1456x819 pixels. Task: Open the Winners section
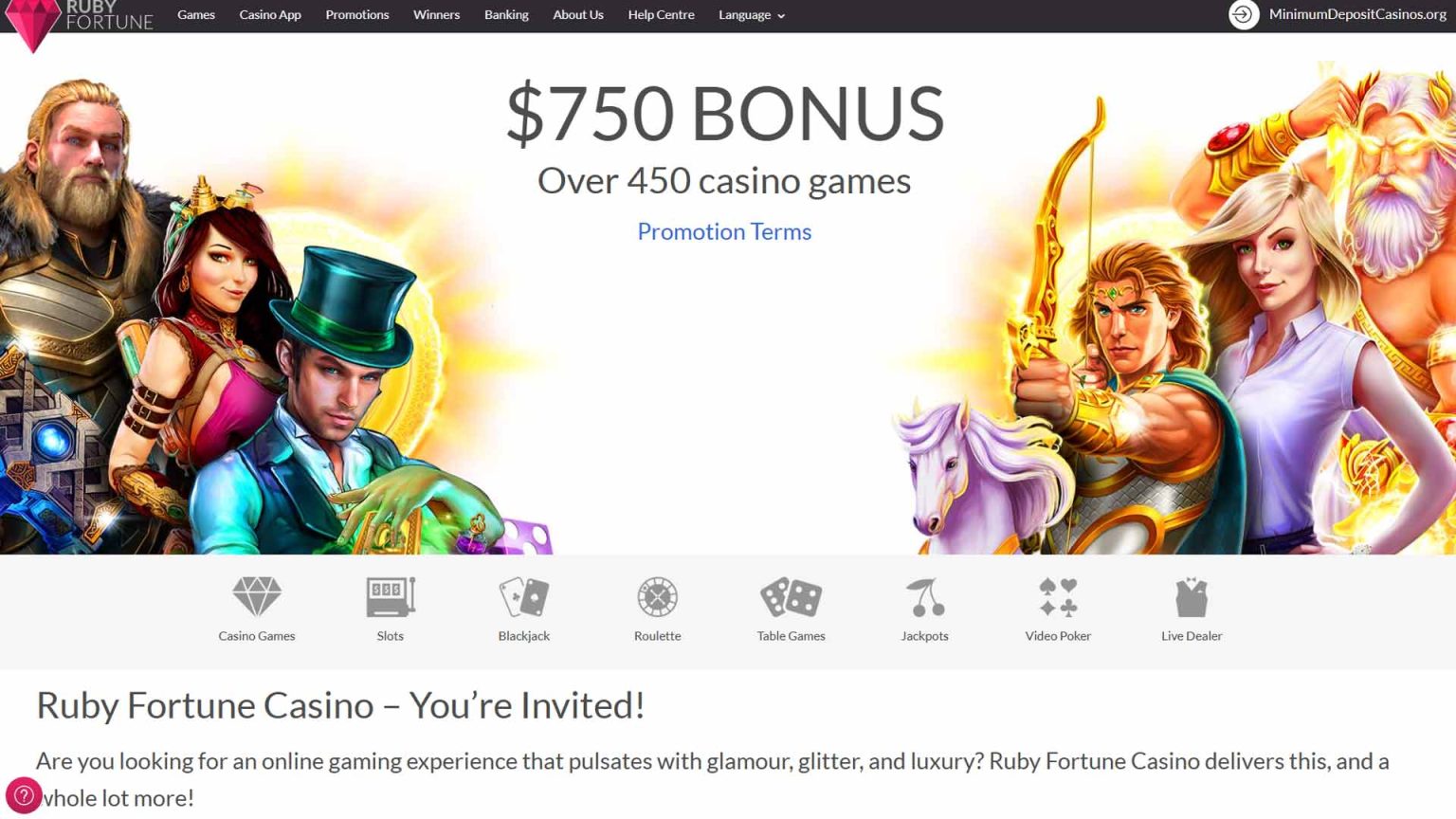pyautogui.click(x=436, y=15)
